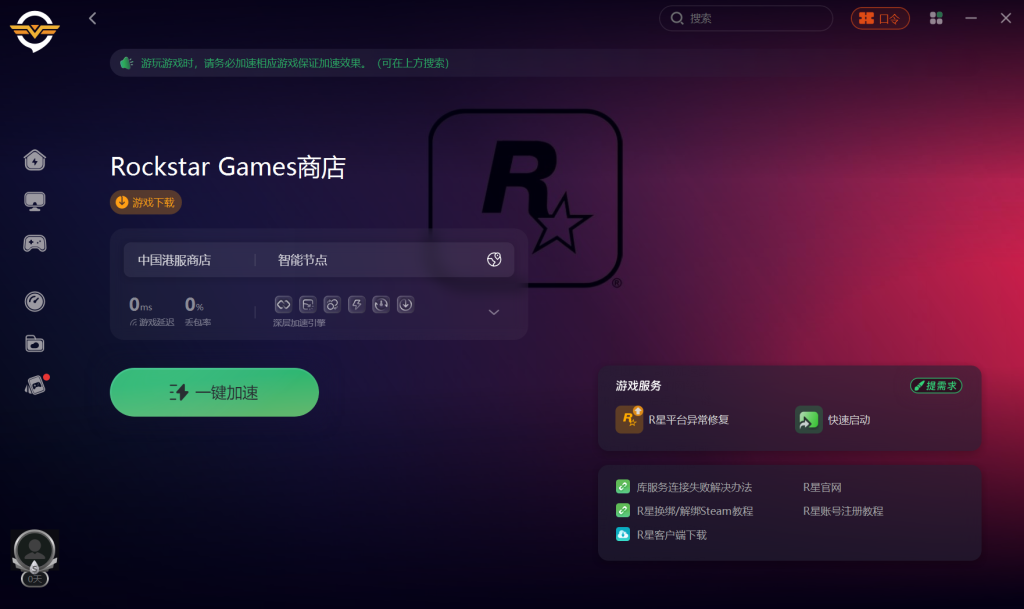Open the app logo emblem
The image size is (1024, 609).
point(35,31)
